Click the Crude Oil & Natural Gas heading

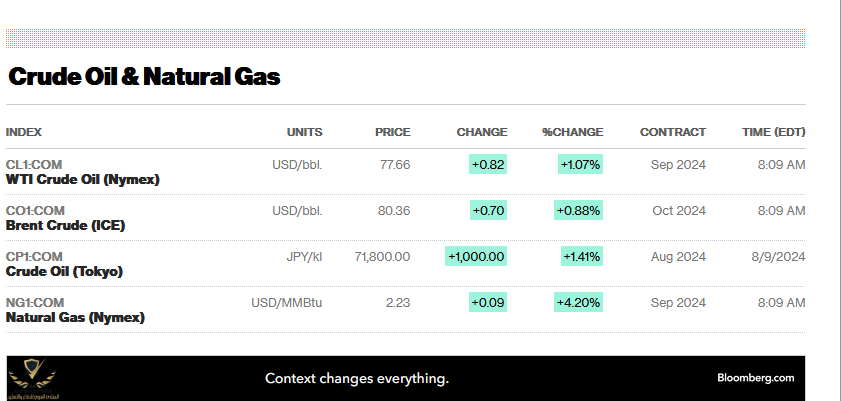[x=144, y=76]
